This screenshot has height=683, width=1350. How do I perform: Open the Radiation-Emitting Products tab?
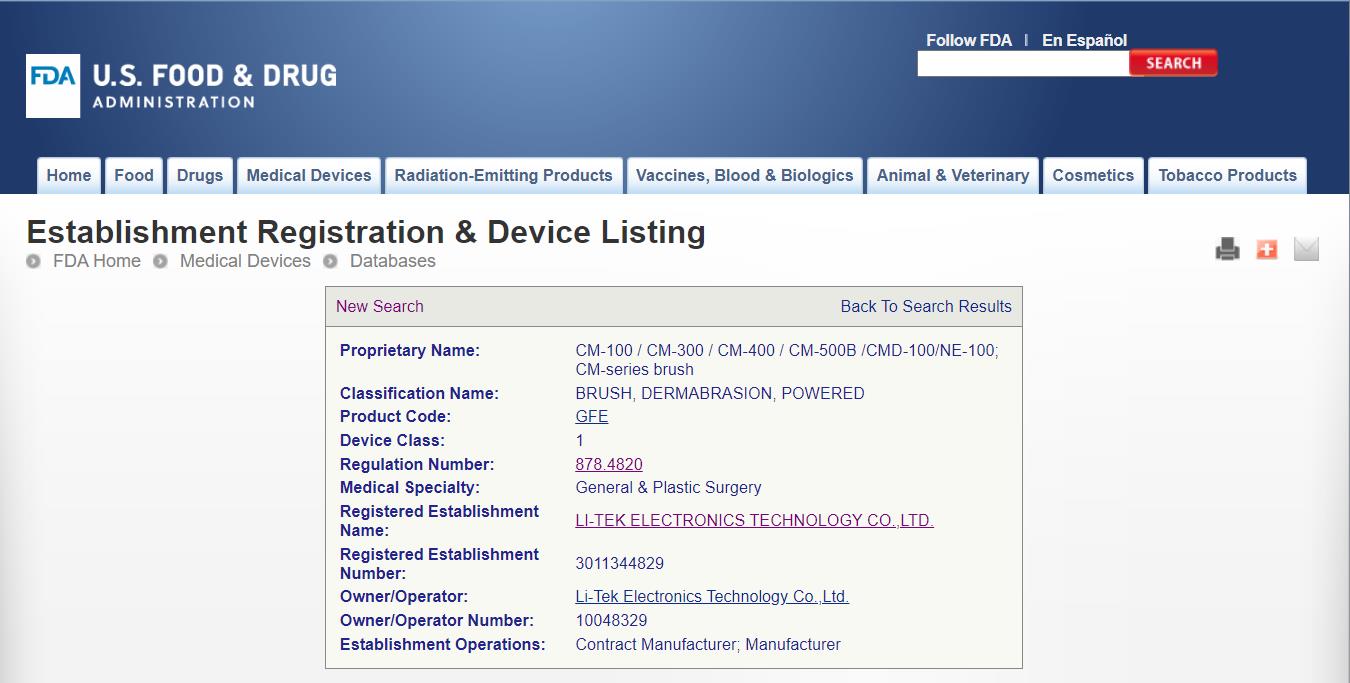[x=503, y=175]
